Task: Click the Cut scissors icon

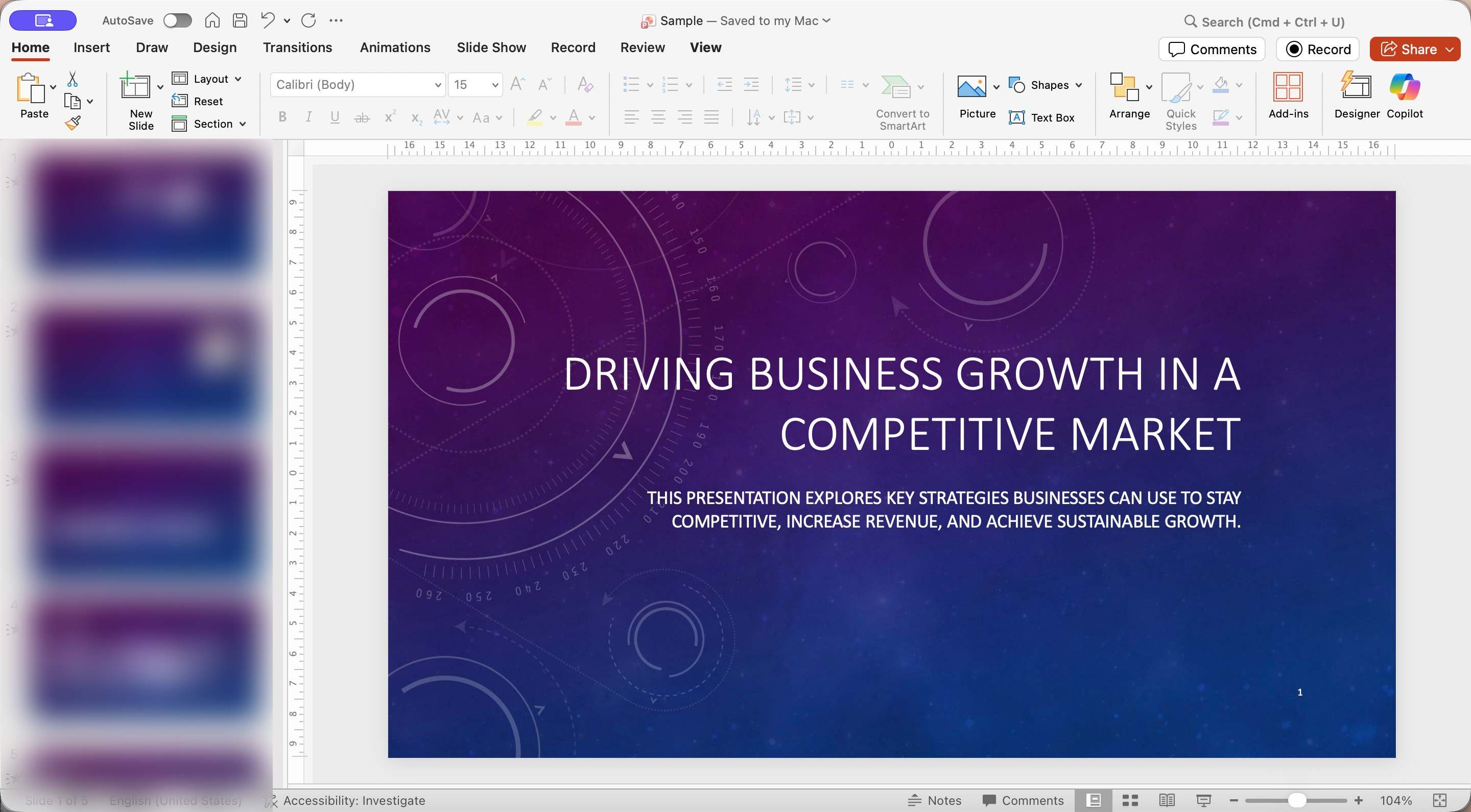Action: (73, 79)
